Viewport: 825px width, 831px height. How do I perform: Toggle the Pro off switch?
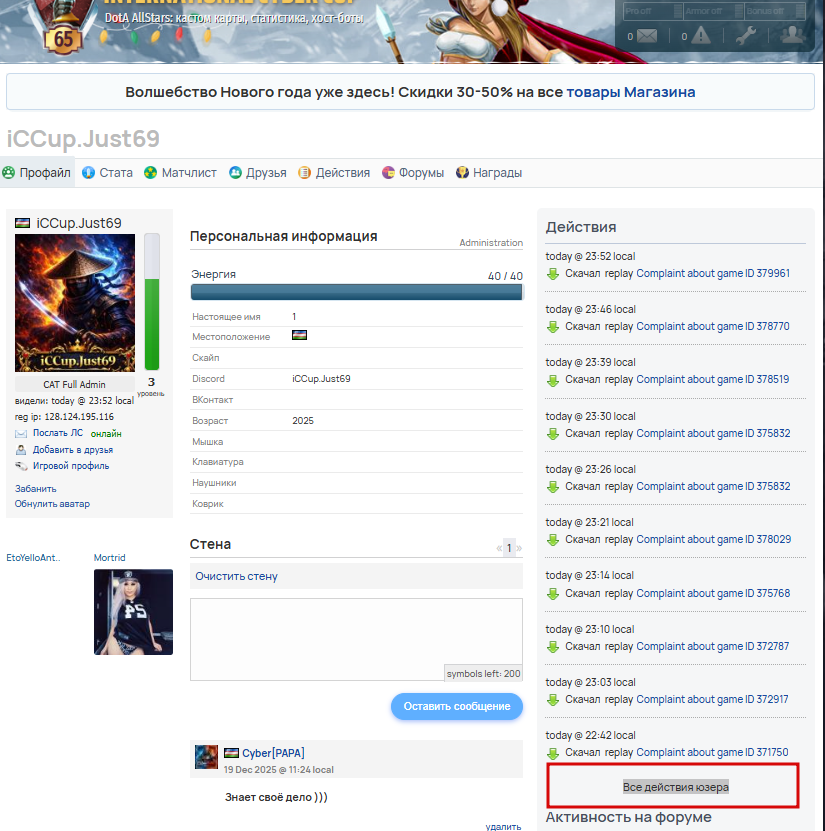[x=652, y=11]
